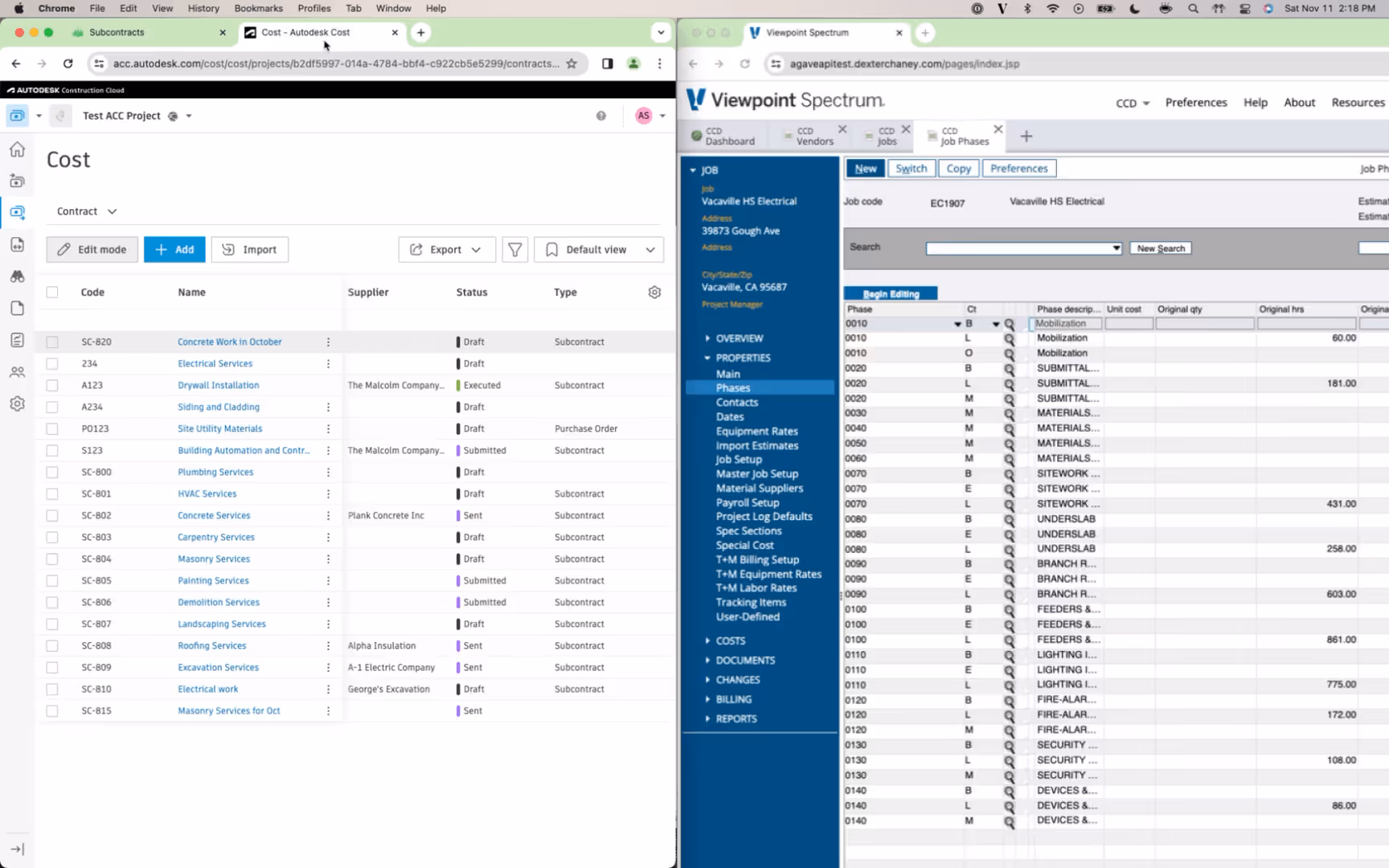Open row options for Concrete Work in October
The height and width of the screenshot is (868, 1389).
tap(328, 342)
